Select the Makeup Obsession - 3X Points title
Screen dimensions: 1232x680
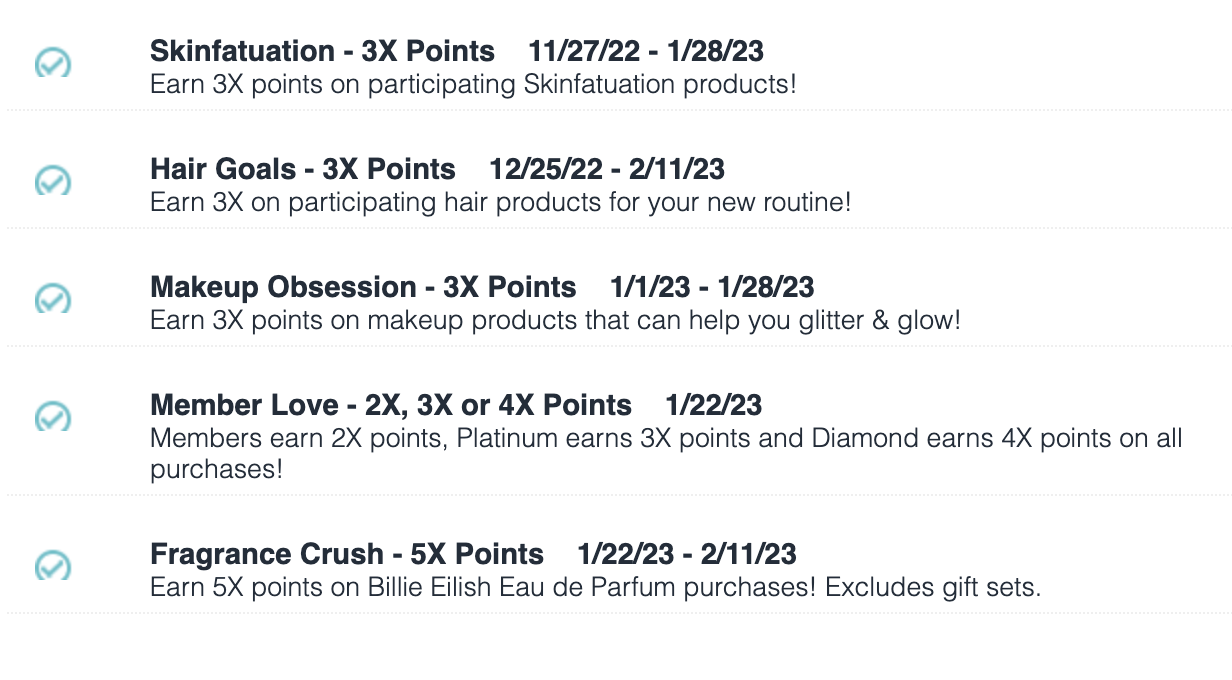tap(363, 287)
